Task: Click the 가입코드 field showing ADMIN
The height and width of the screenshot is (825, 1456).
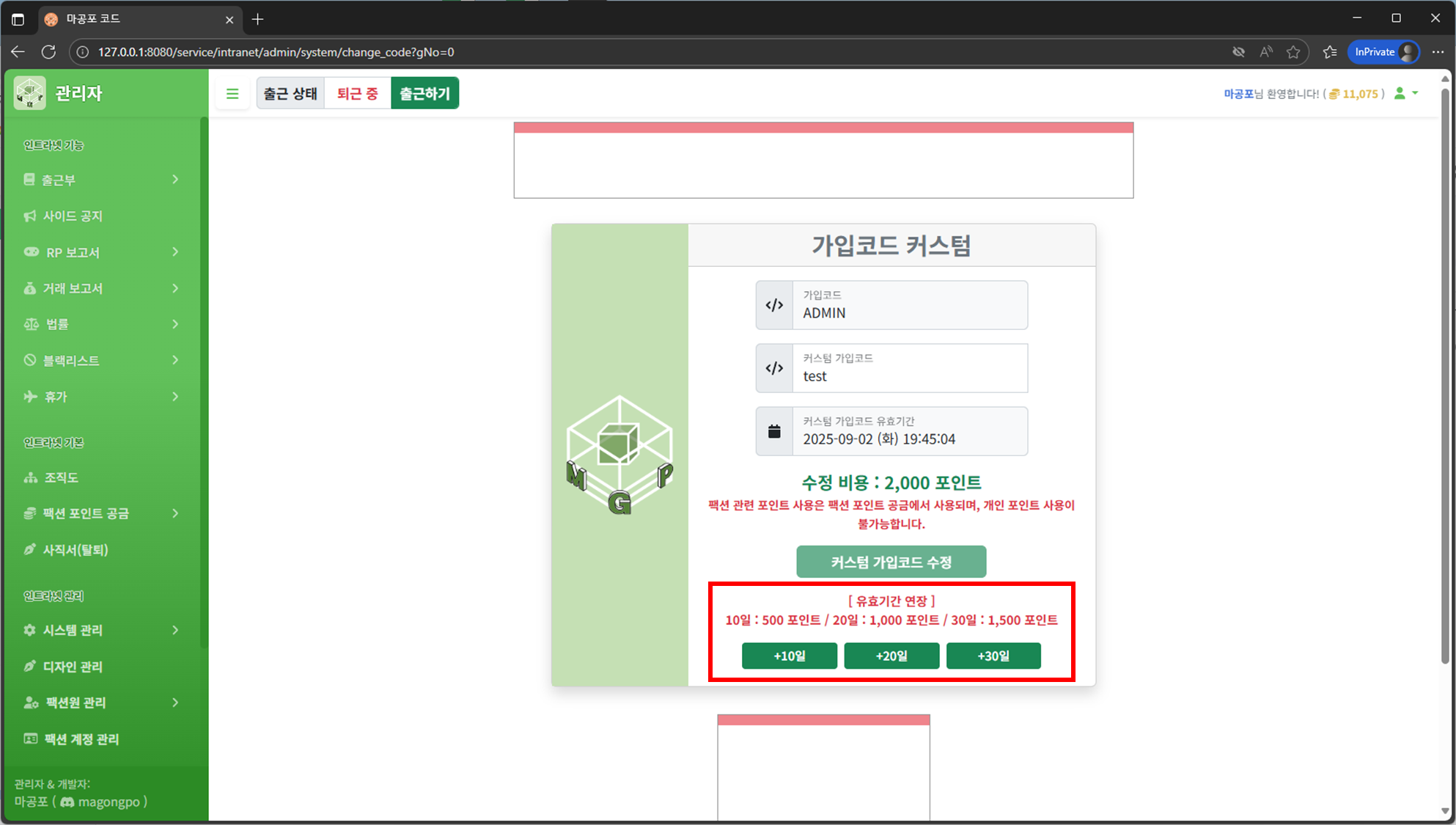Action: 910,305
